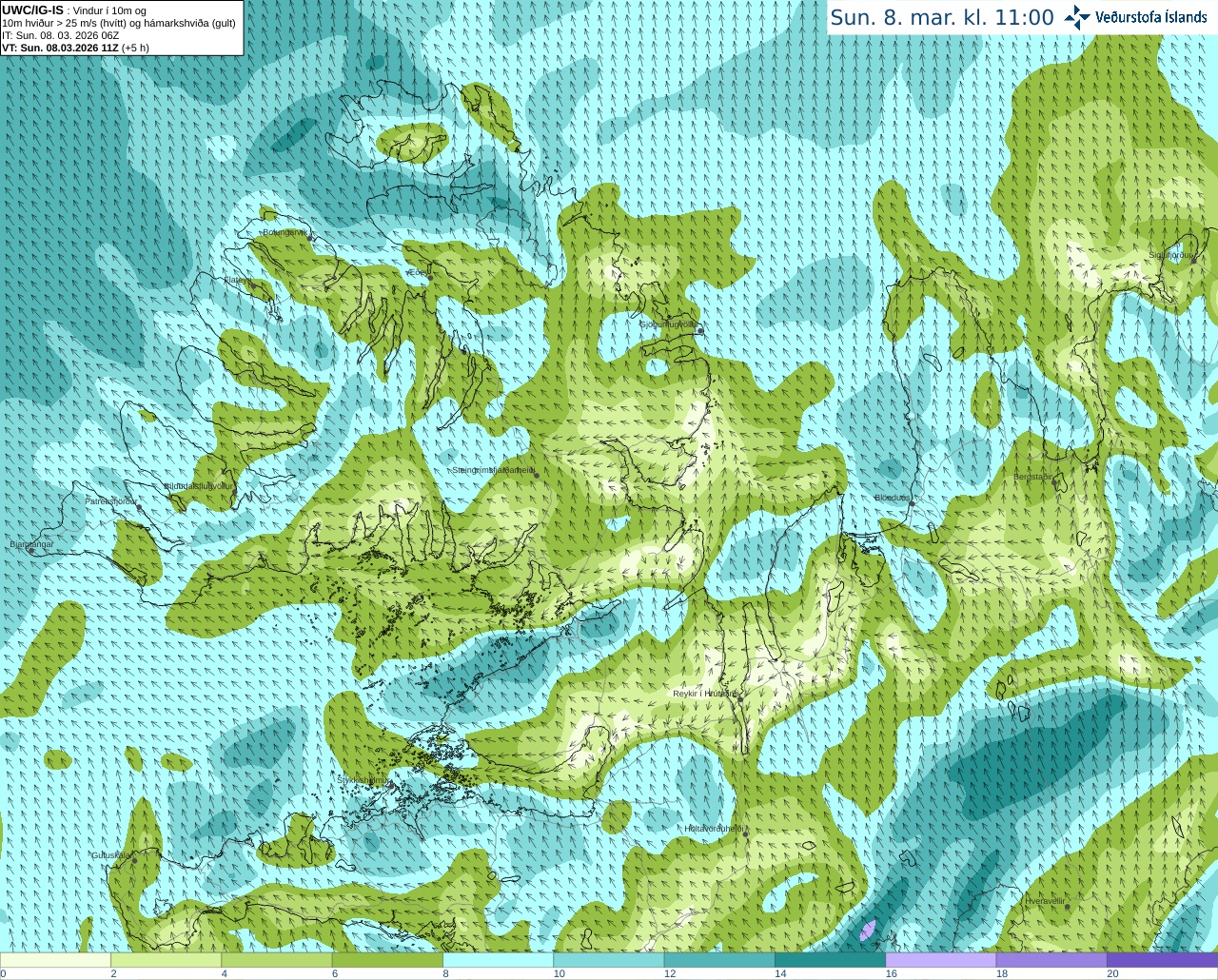Click the legend value 18

point(1002,973)
